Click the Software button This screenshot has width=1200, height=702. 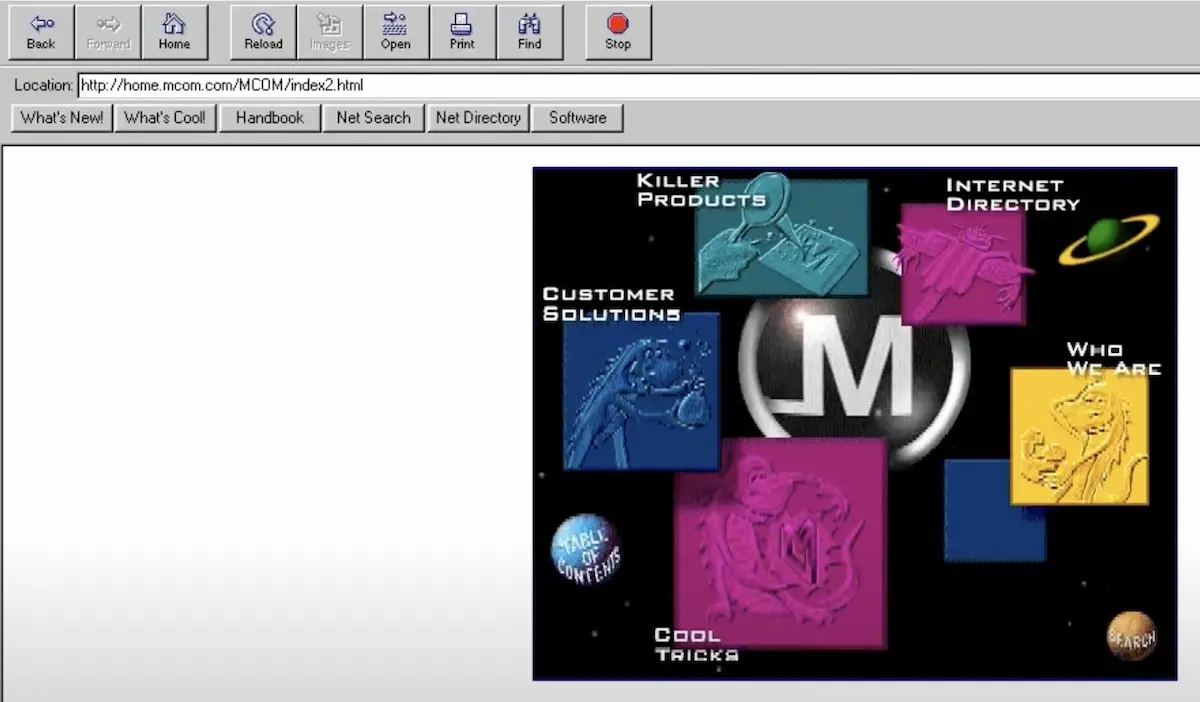(577, 118)
